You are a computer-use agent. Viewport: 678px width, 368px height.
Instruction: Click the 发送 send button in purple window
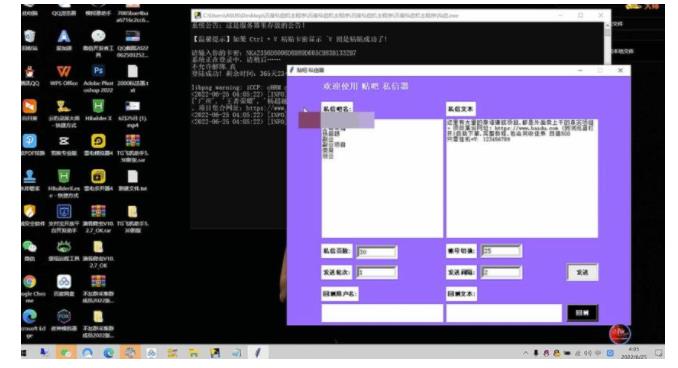click(582, 272)
